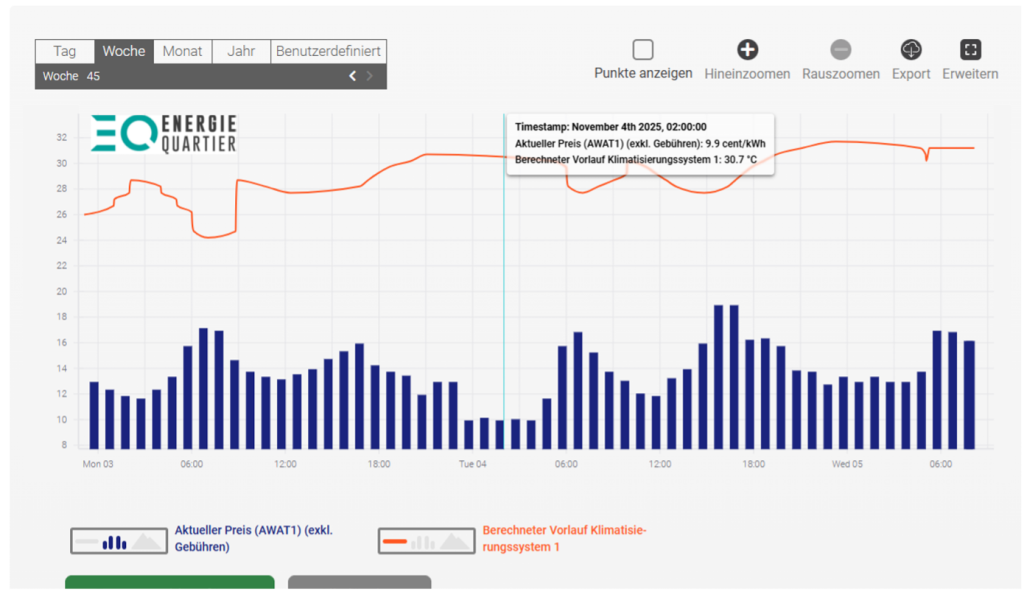Click the line legend icon for Berechneter Vorlauf
Screen dimensions: 1024x592
(425, 541)
